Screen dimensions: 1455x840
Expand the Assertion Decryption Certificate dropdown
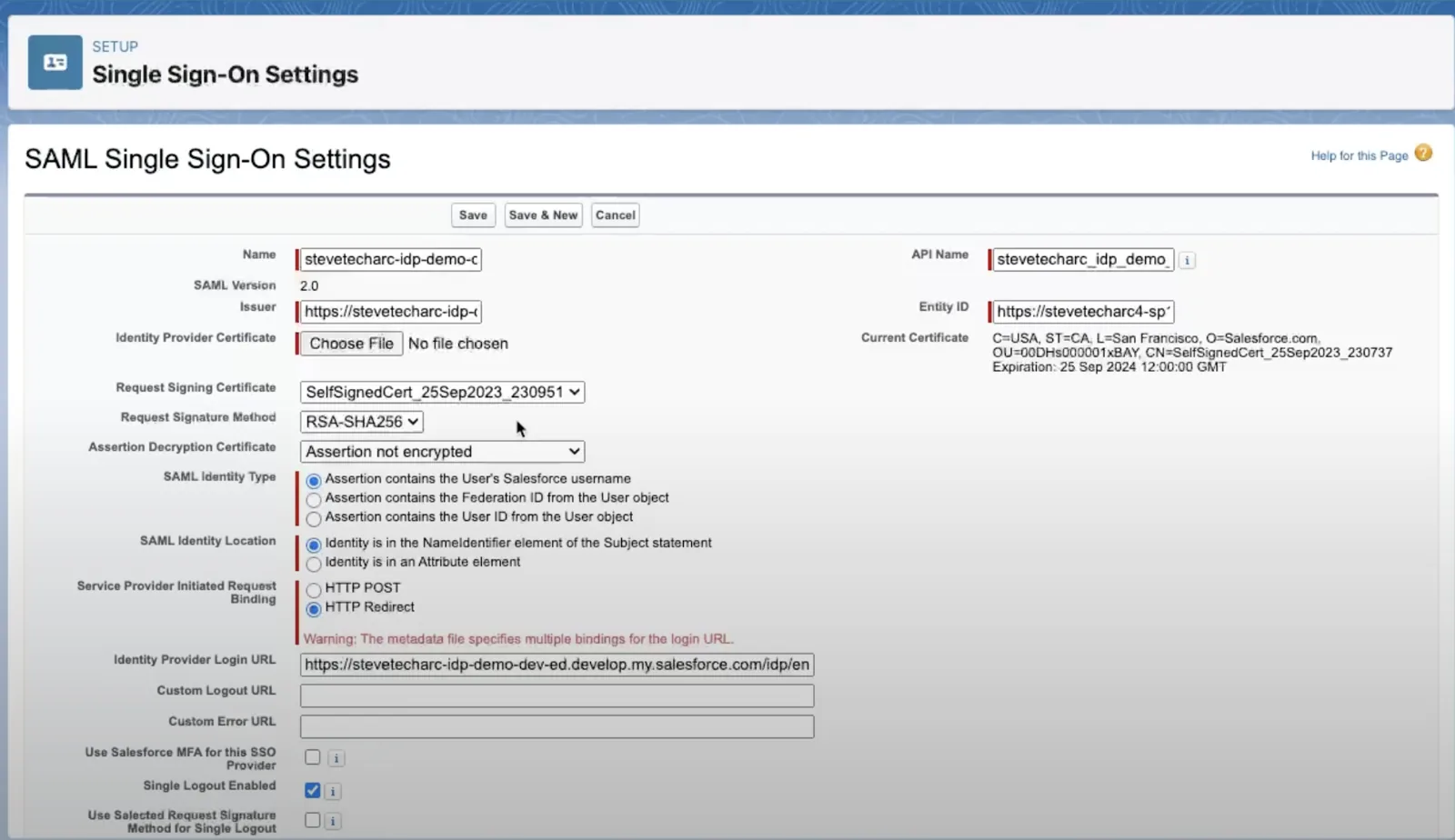point(442,452)
